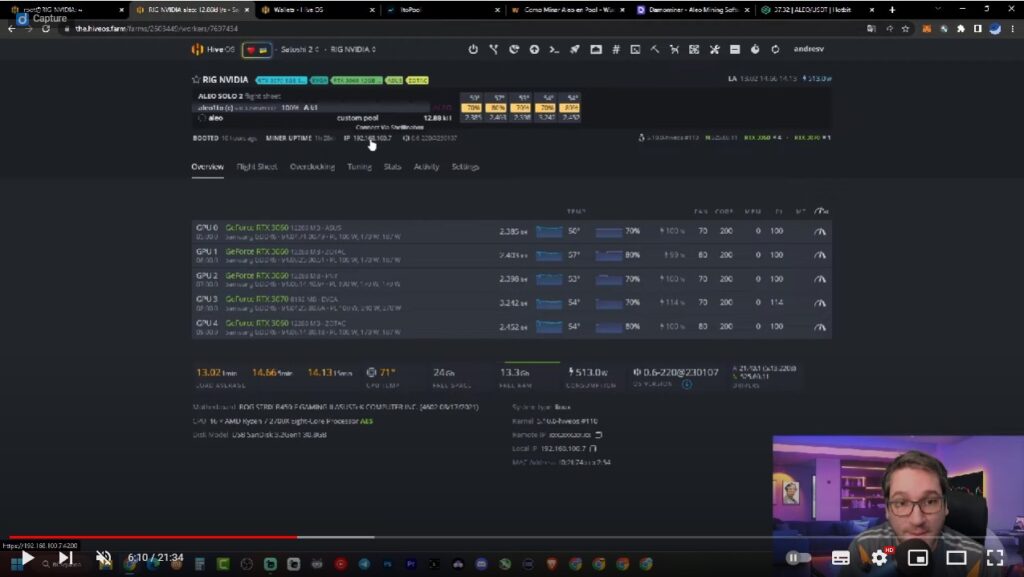Image resolution: width=1024 pixels, height=577 pixels.
Task: Open the Flight Sheet tab
Action: [257, 167]
